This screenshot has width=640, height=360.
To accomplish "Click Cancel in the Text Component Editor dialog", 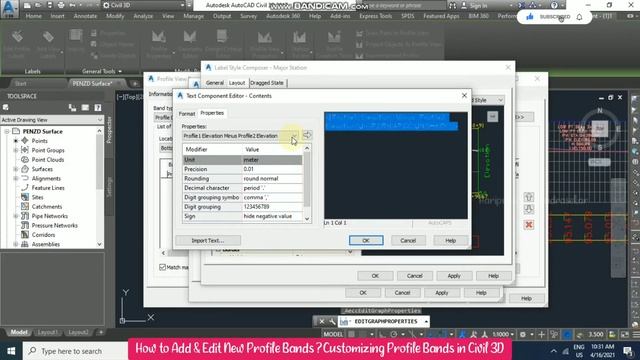I will pos(408,240).
